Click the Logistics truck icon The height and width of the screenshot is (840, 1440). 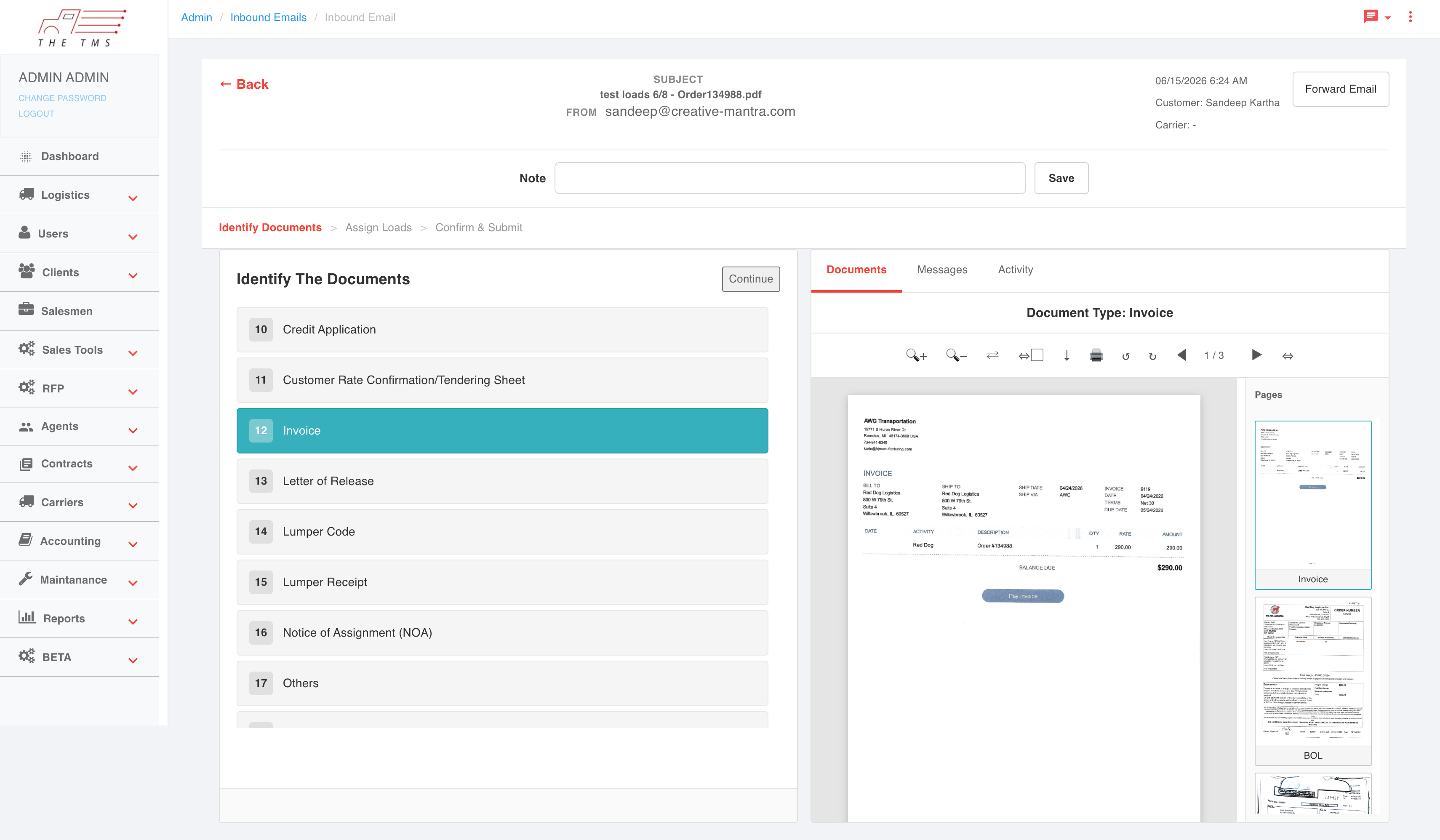(x=26, y=194)
